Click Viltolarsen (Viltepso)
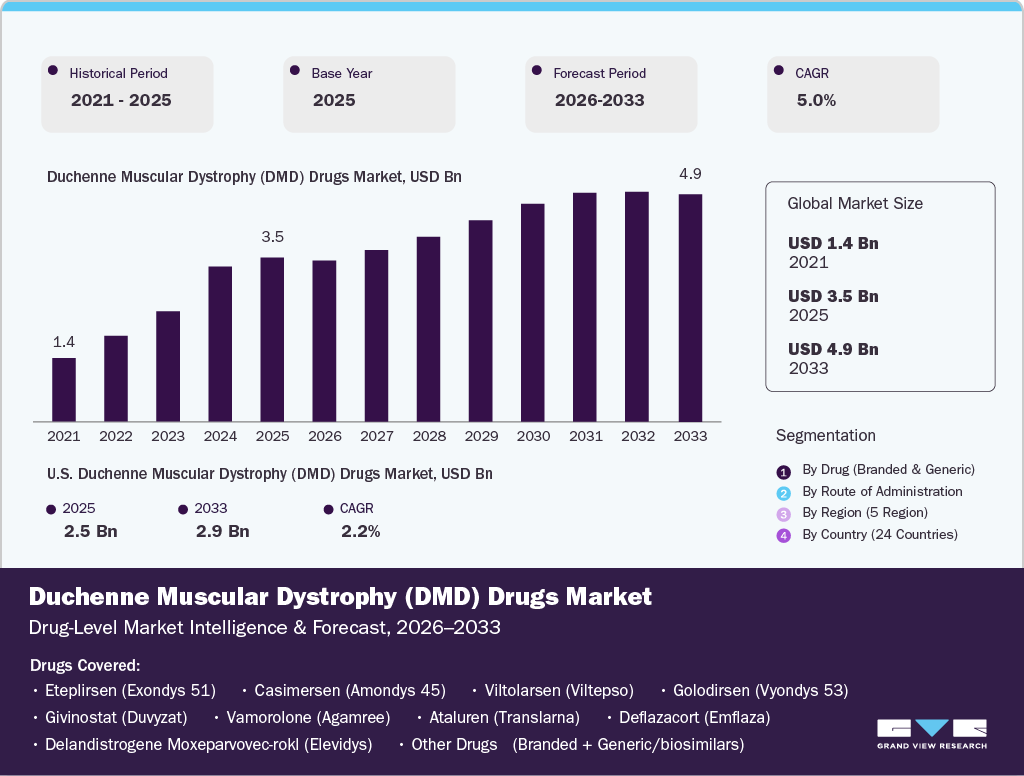This screenshot has height=776, width=1024. 559,690
